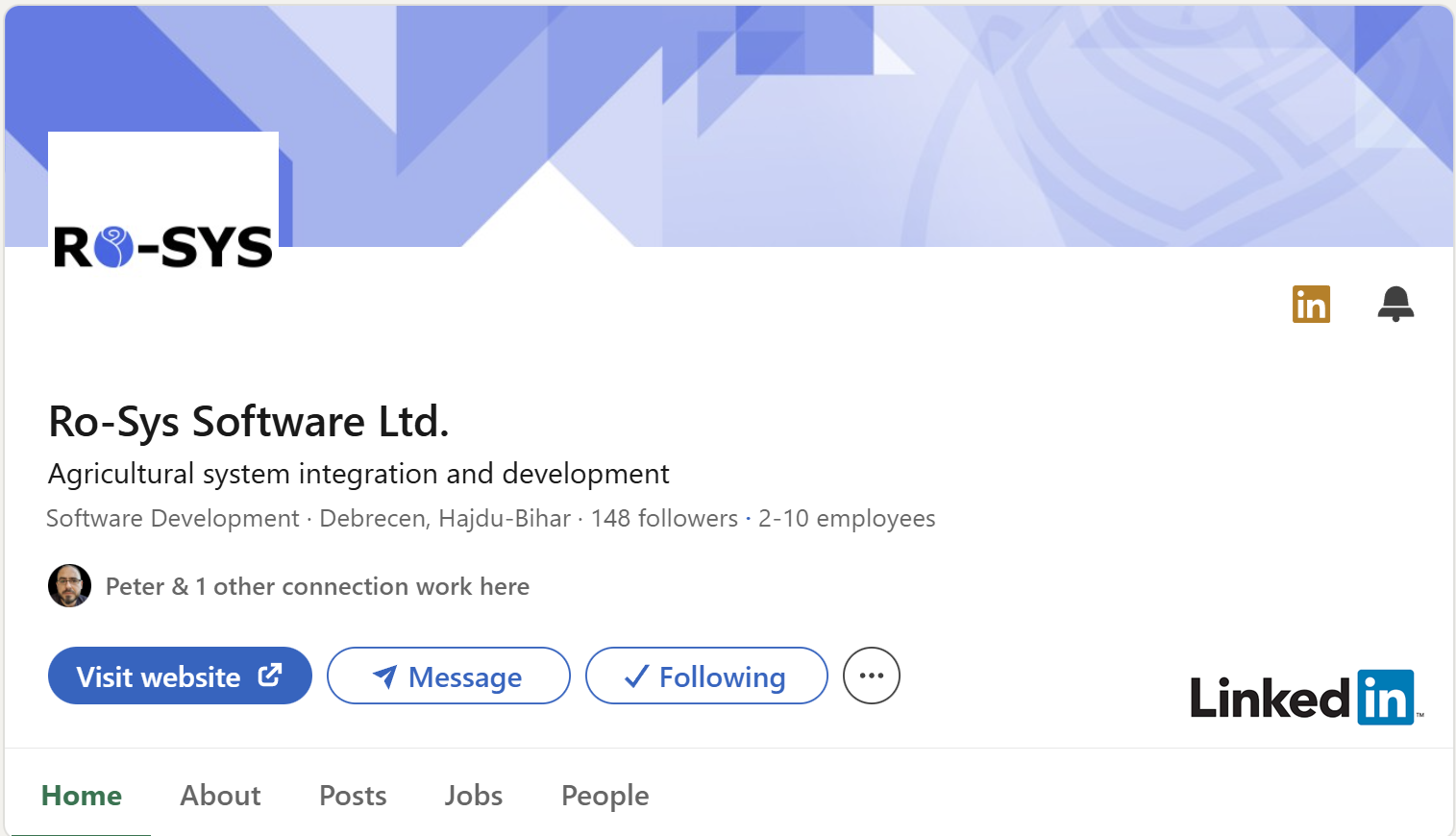Go to the Posts tab
The height and width of the screenshot is (836, 1456).
click(353, 796)
